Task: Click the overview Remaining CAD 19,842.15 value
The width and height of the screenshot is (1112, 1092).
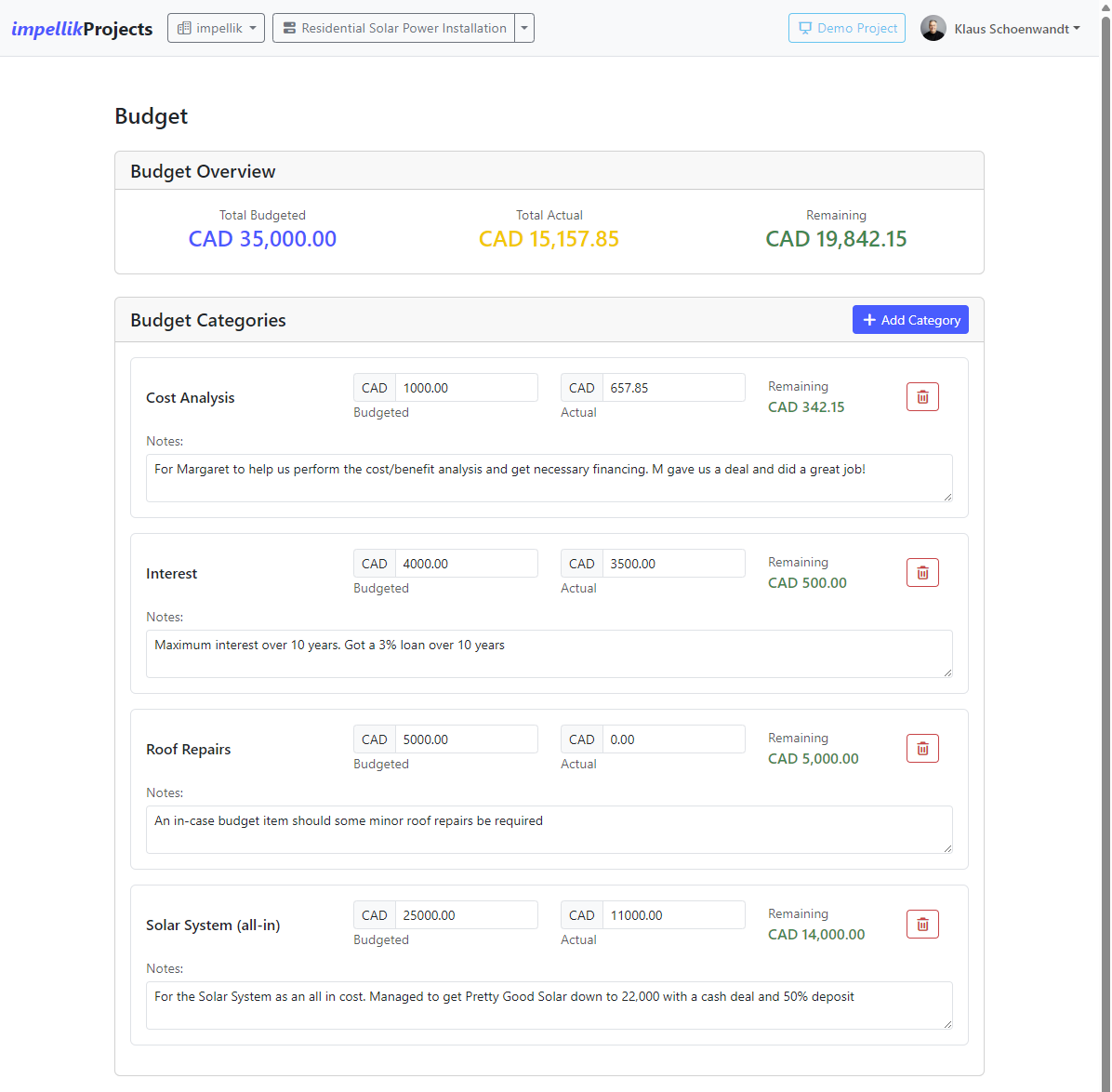Action: (836, 239)
